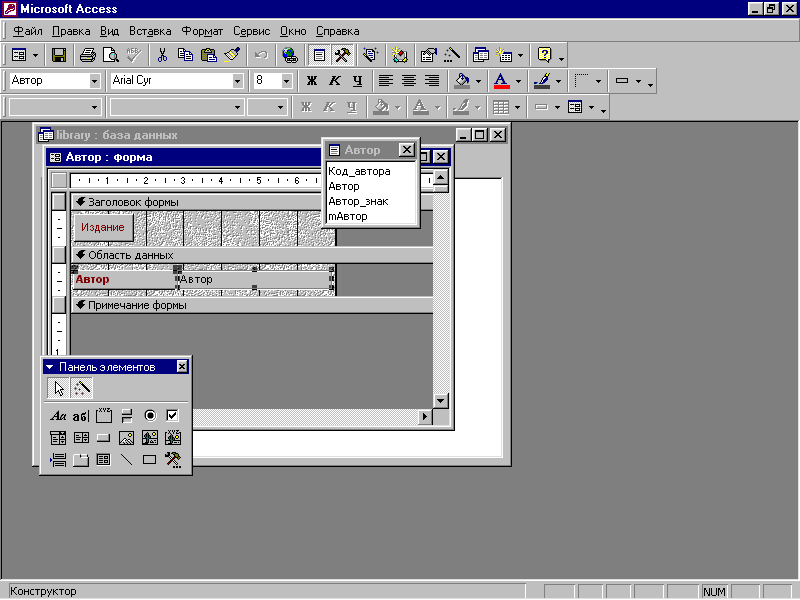The height and width of the screenshot is (600, 800).
Task: Open the line width dropdown arrow
Action: pyautogui.click(x=598, y=81)
